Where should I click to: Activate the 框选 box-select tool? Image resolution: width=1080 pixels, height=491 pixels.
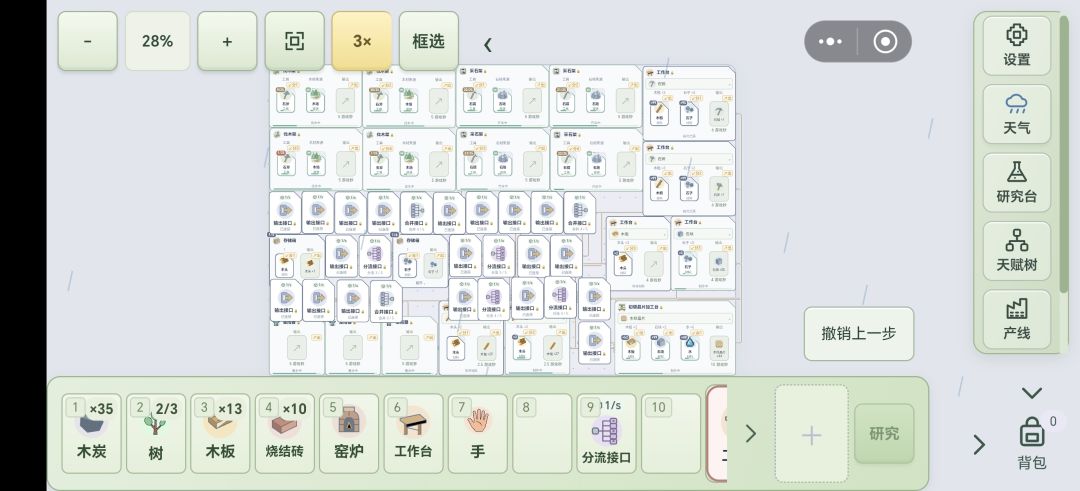tap(428, 41)
